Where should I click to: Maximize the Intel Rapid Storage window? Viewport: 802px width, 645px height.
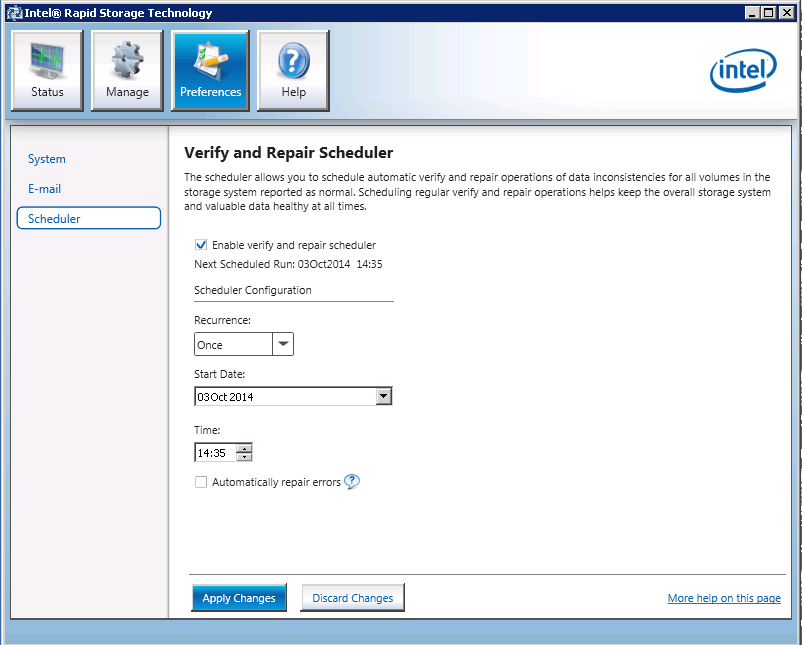pyautogui.click(x=769, y=13)
